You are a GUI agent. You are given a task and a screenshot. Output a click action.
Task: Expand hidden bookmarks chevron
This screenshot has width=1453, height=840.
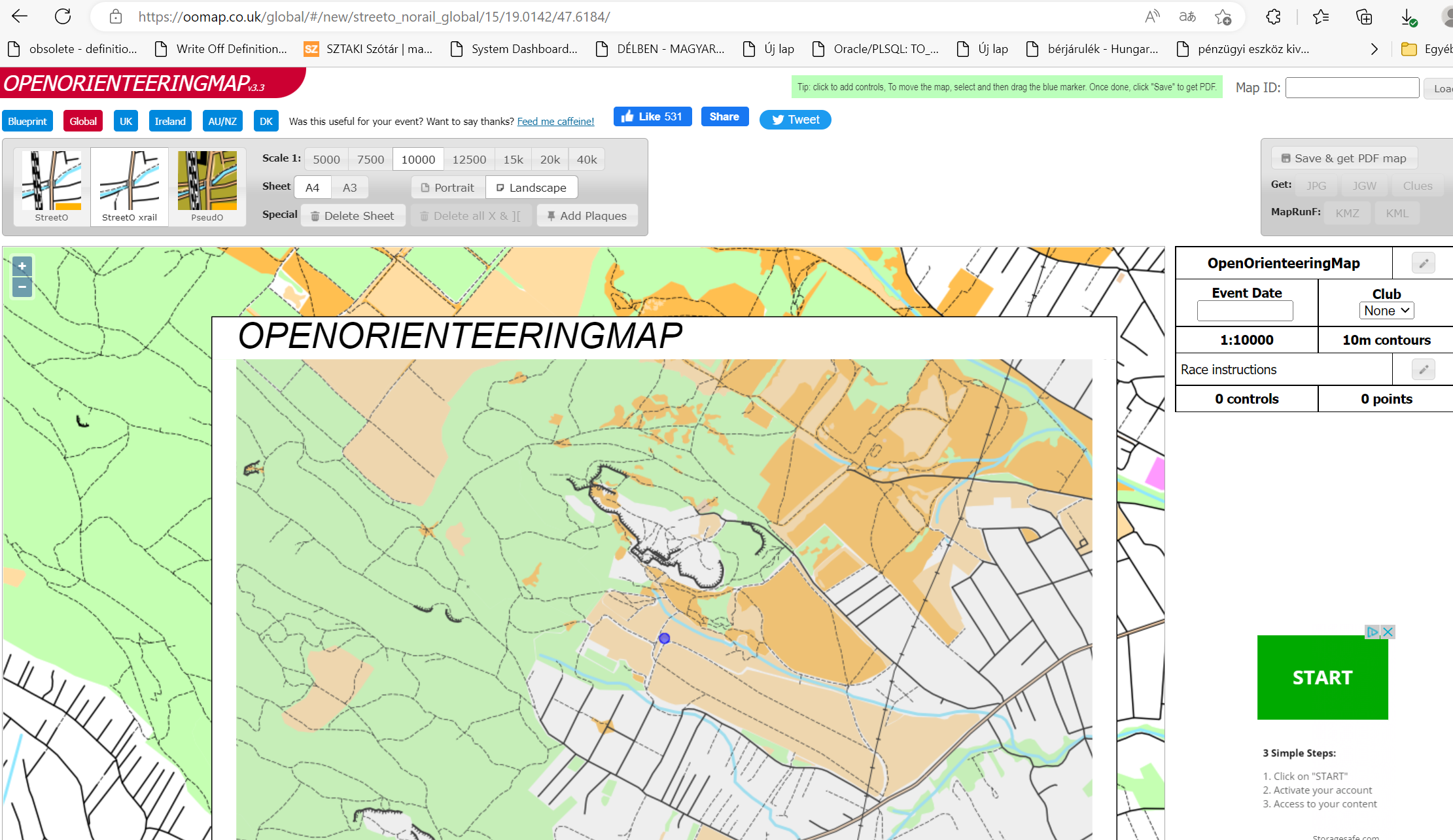click(1374, 49)
